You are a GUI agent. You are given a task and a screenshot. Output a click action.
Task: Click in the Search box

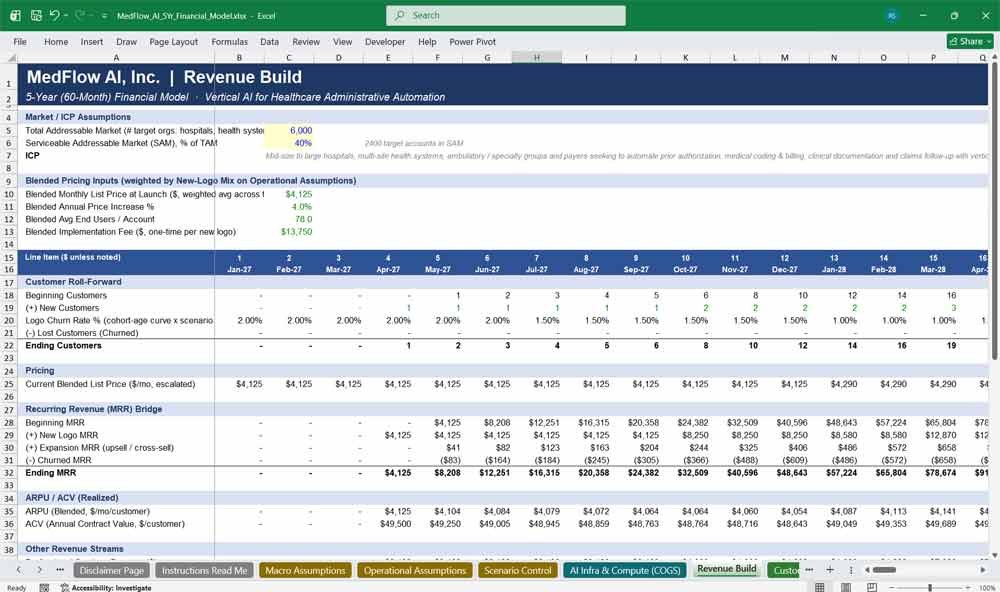click(x=506, y=15)
